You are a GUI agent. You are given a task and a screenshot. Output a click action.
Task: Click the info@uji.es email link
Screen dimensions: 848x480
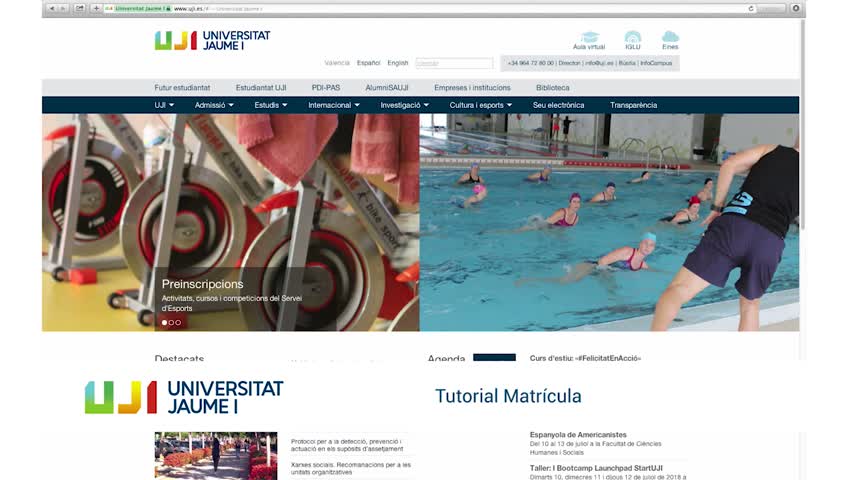tap(599, 63)
